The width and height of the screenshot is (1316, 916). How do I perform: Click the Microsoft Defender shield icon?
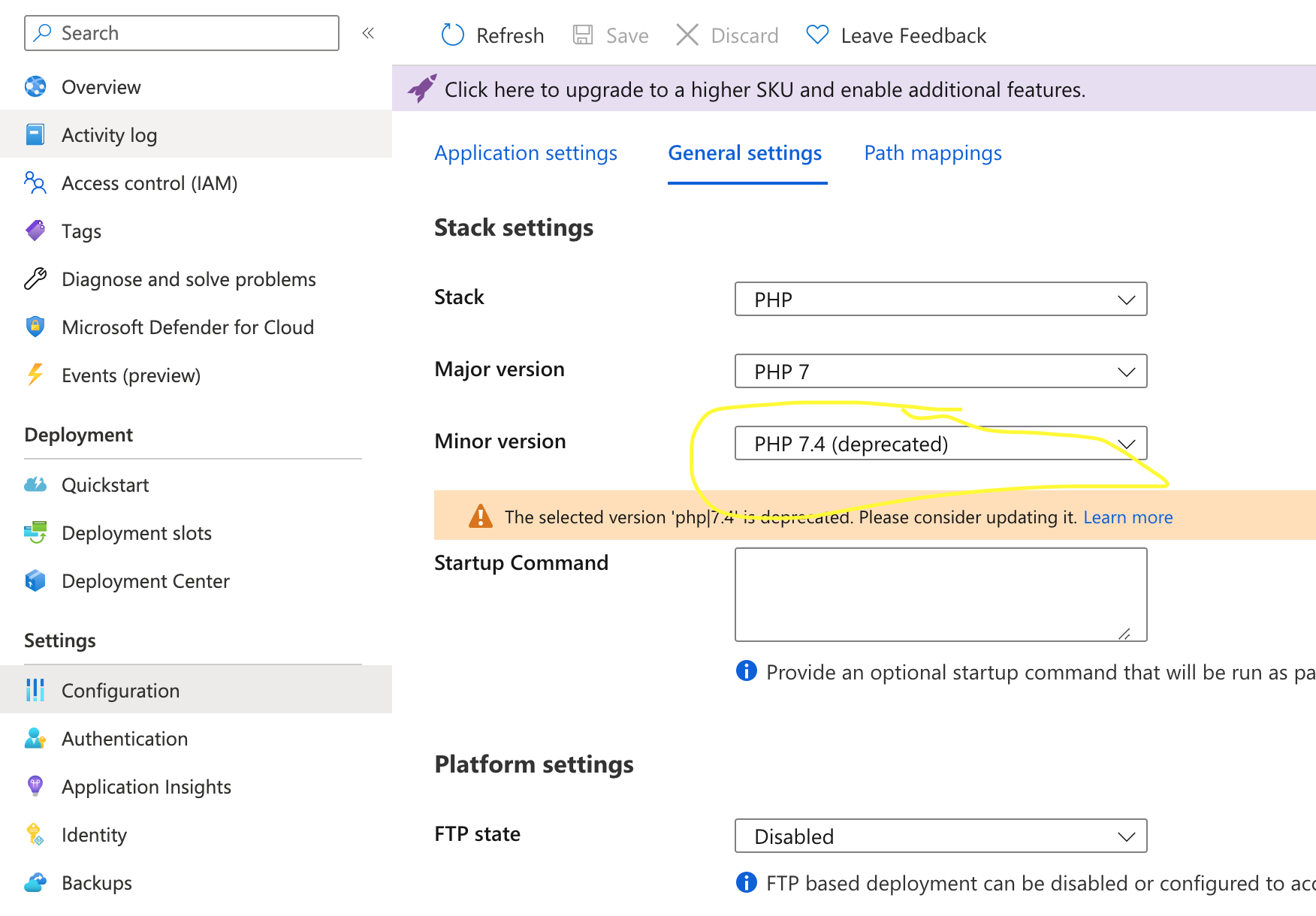pyautogui.click(x=35, y=327)
